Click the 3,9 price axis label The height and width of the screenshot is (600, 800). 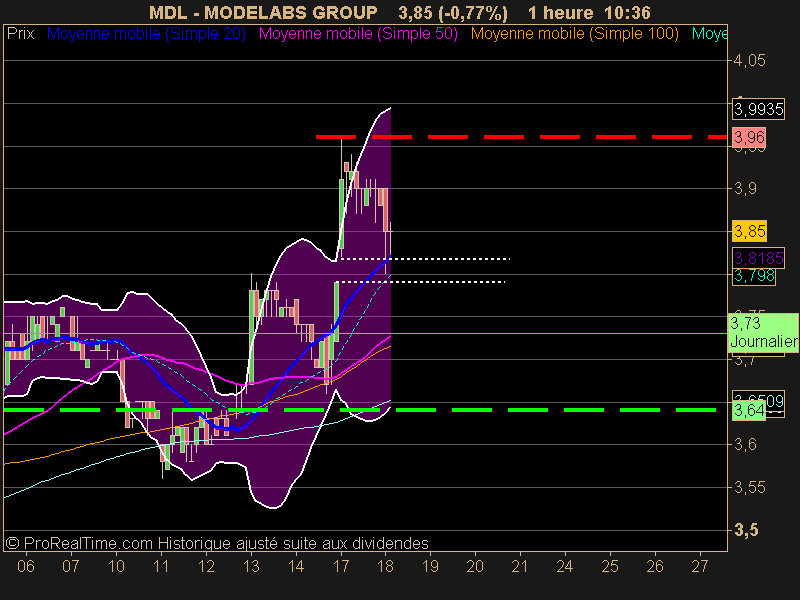point(745,188)
